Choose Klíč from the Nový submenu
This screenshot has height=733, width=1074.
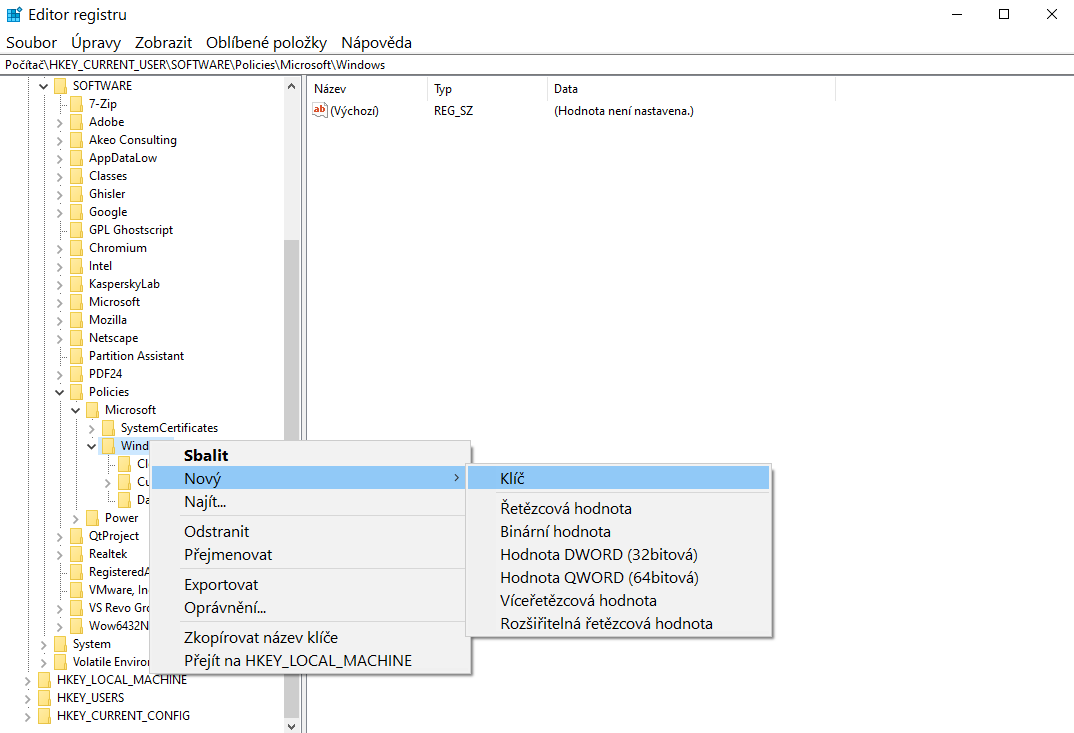coord(512,479)
